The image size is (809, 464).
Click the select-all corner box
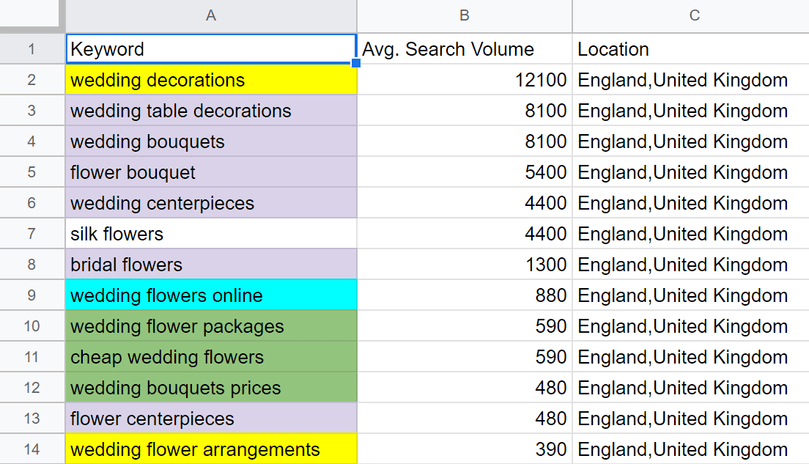point(30,14)
